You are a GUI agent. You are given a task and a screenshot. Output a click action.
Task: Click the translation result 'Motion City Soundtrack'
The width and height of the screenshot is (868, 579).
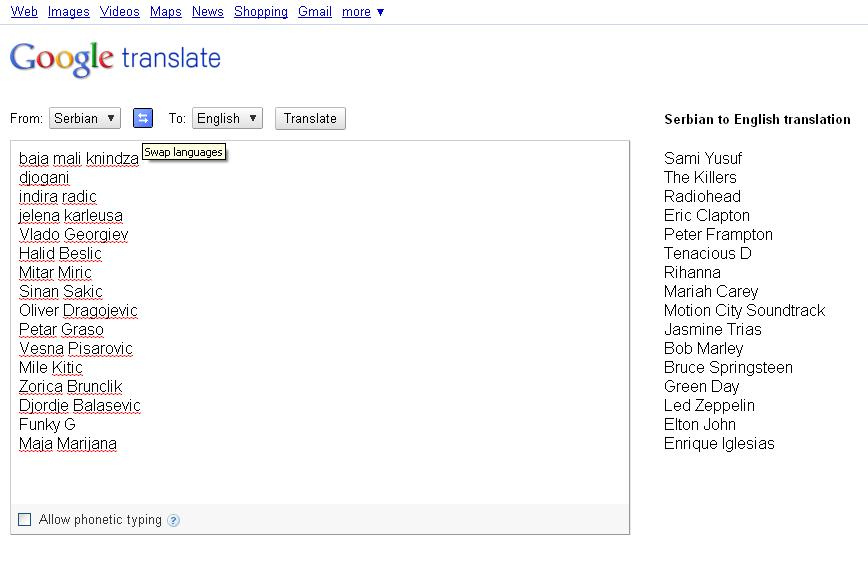tap(745, 311)
